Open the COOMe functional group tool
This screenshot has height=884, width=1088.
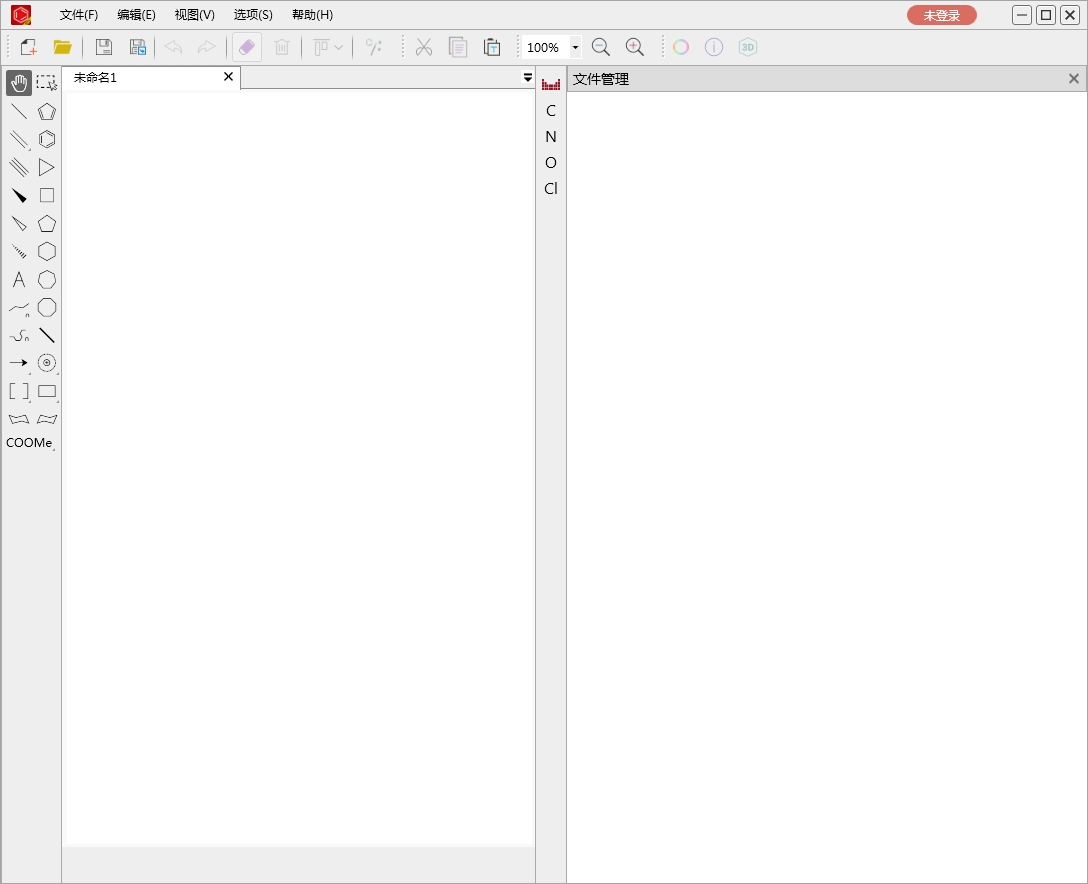point(29,443)
